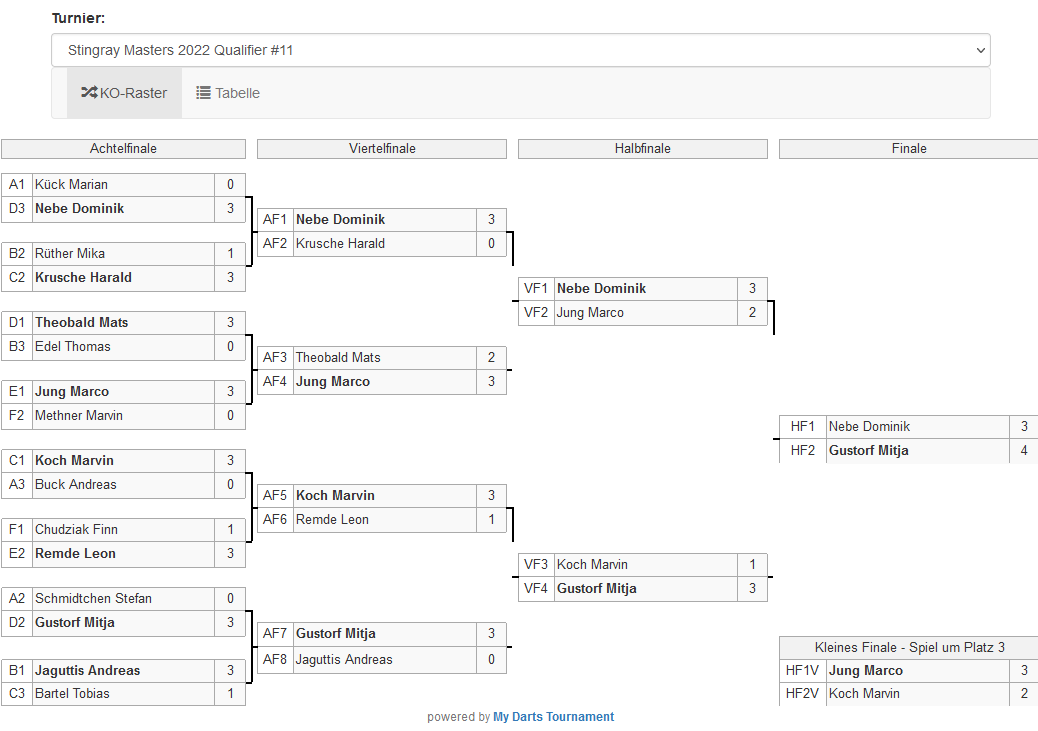Click the Halbfinale round header
Screen dimensions: 1038x731
(x=642, y=149)
